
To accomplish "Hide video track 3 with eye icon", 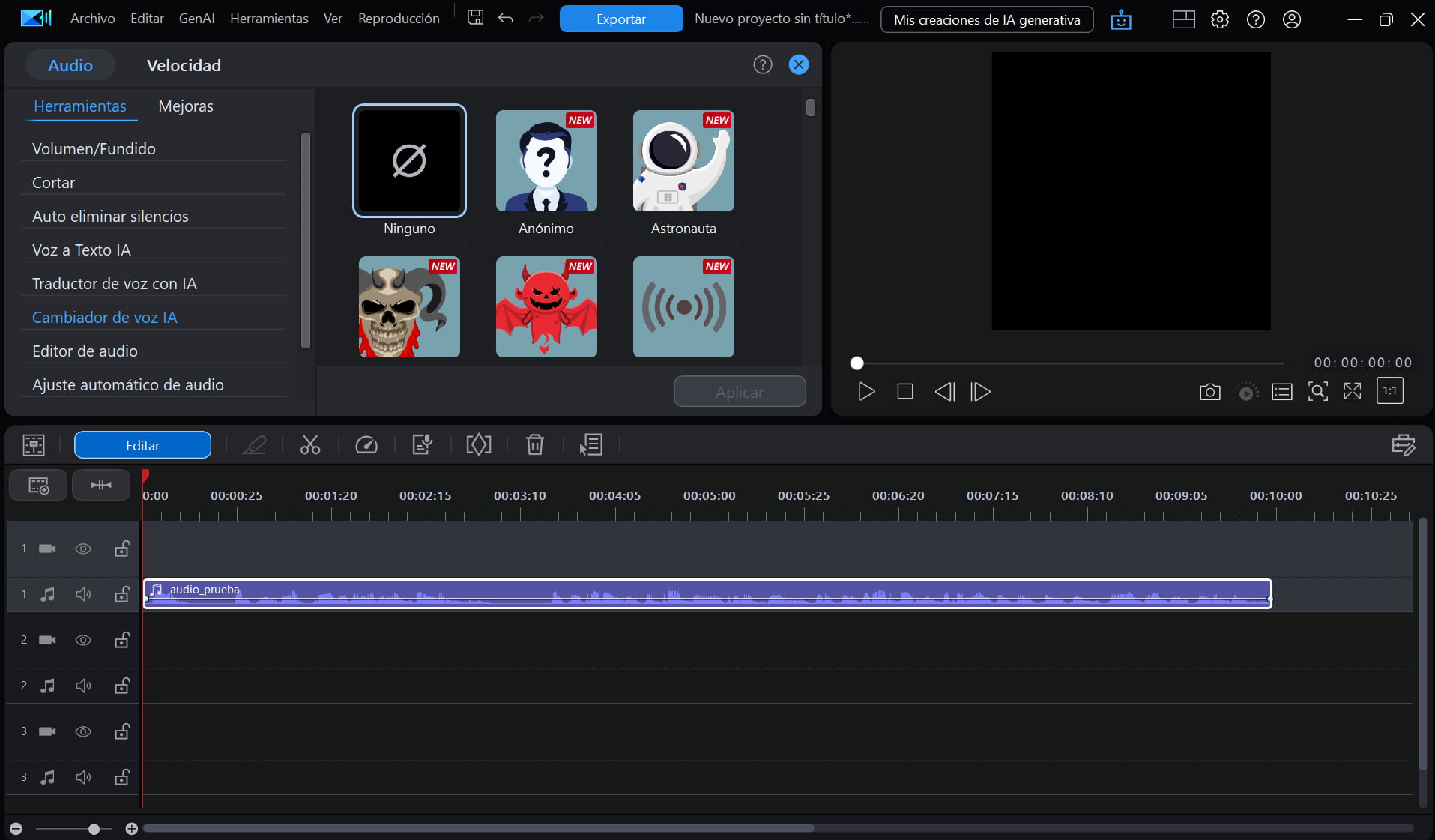I will 83,731.
